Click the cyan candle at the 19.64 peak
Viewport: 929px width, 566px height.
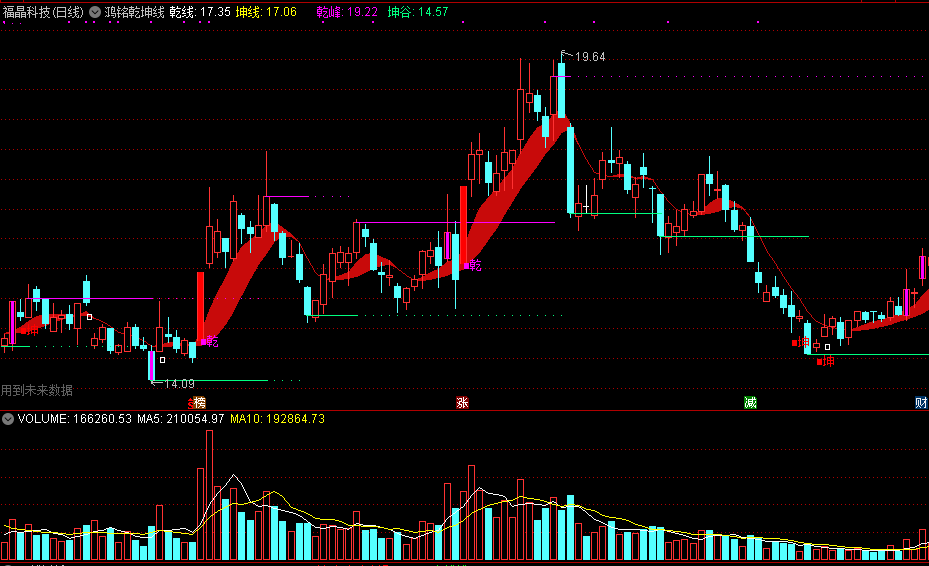[561, 89]
